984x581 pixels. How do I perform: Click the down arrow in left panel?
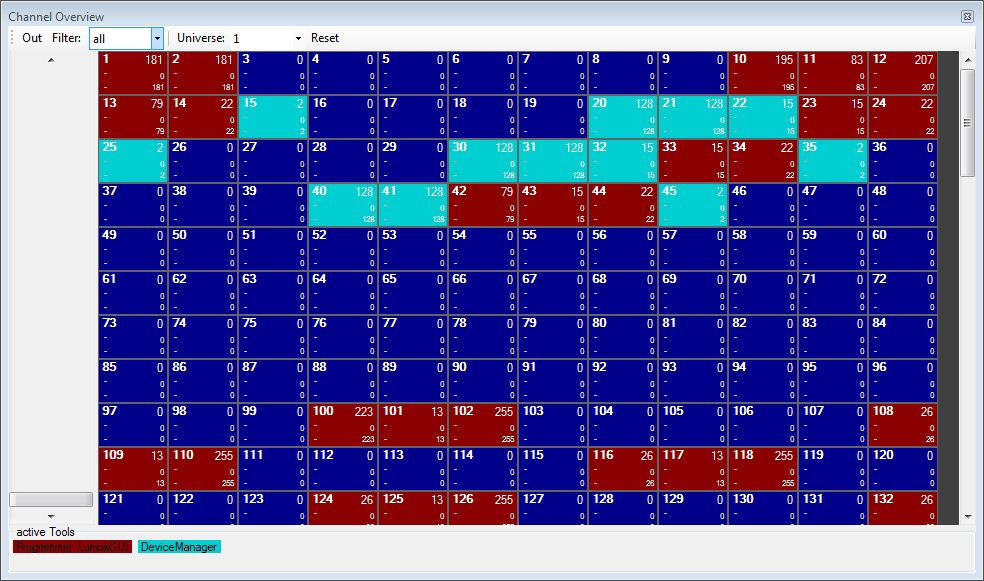pyautogui.click(x=52, y=516)
